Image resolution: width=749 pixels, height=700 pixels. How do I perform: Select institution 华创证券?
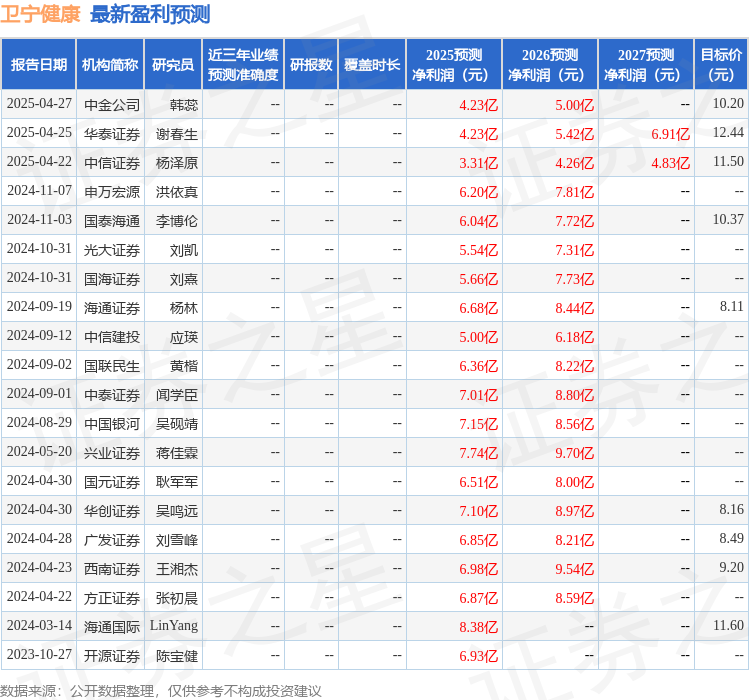(112, 511)
